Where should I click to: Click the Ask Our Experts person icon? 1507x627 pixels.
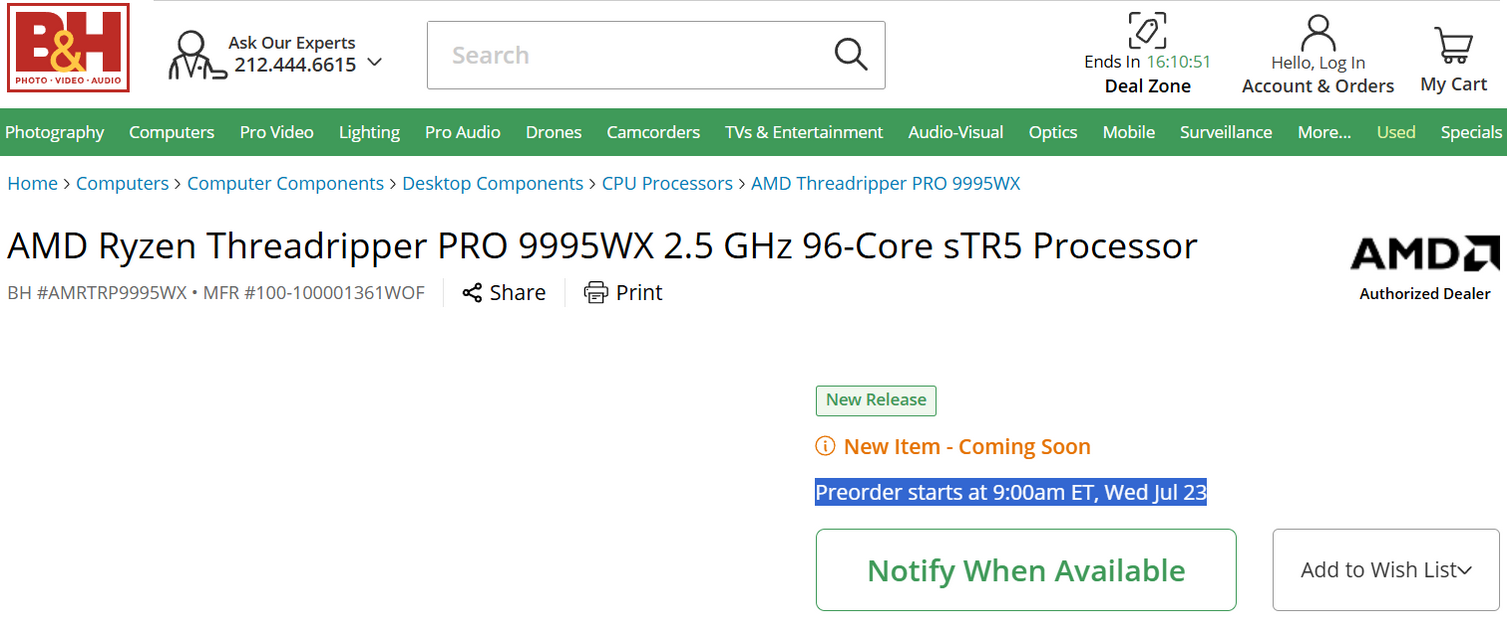196,55
